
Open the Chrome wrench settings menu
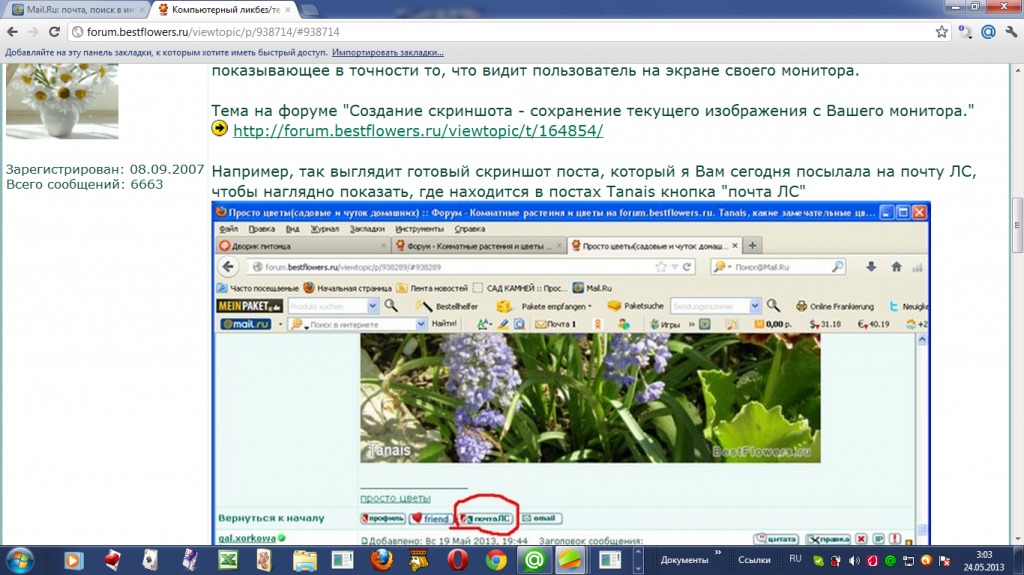1009,32
